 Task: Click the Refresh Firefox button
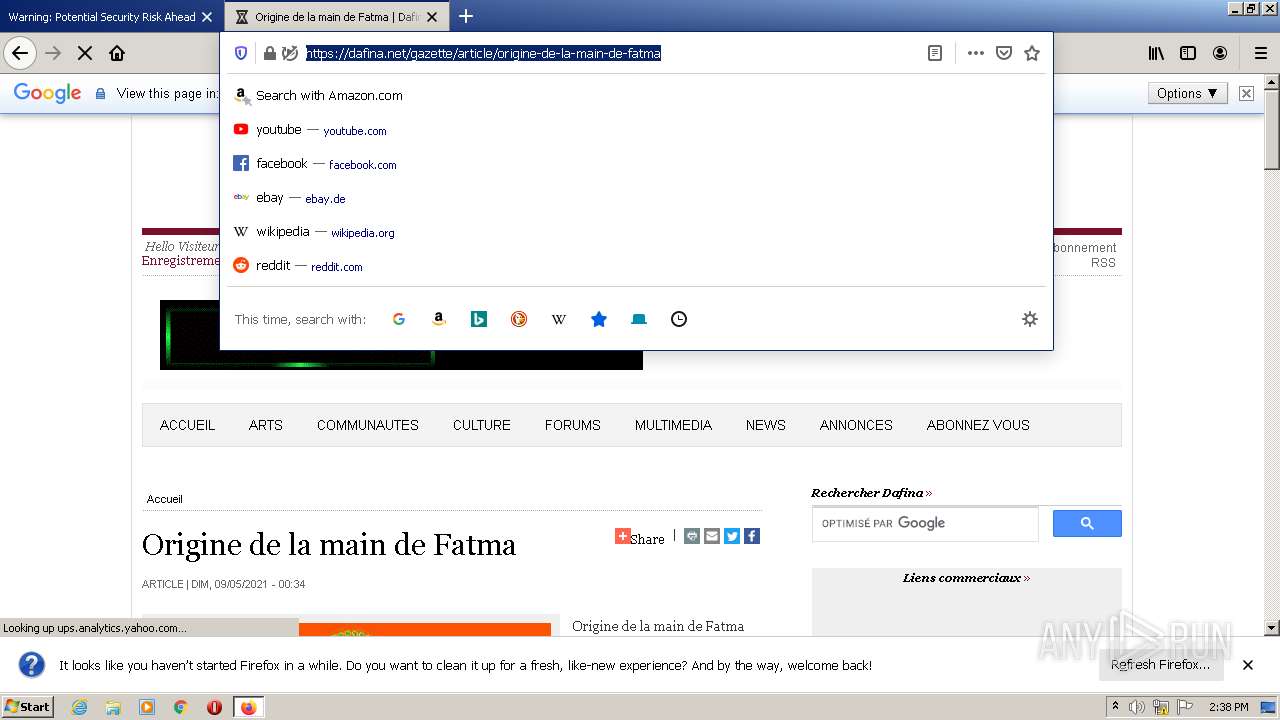pos(1160,664)
